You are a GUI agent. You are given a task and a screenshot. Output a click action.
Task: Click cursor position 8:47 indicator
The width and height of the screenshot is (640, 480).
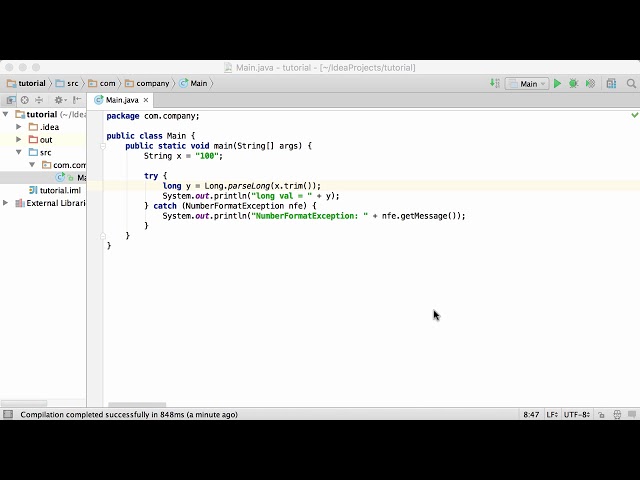click(531, 415)
